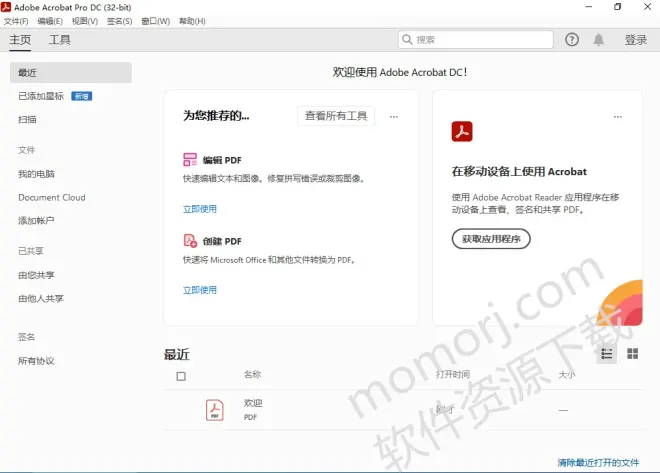Click the red Acrobat logo in mobile card
Viewport: 660px width, 473px height.
(x=462, y=131)
